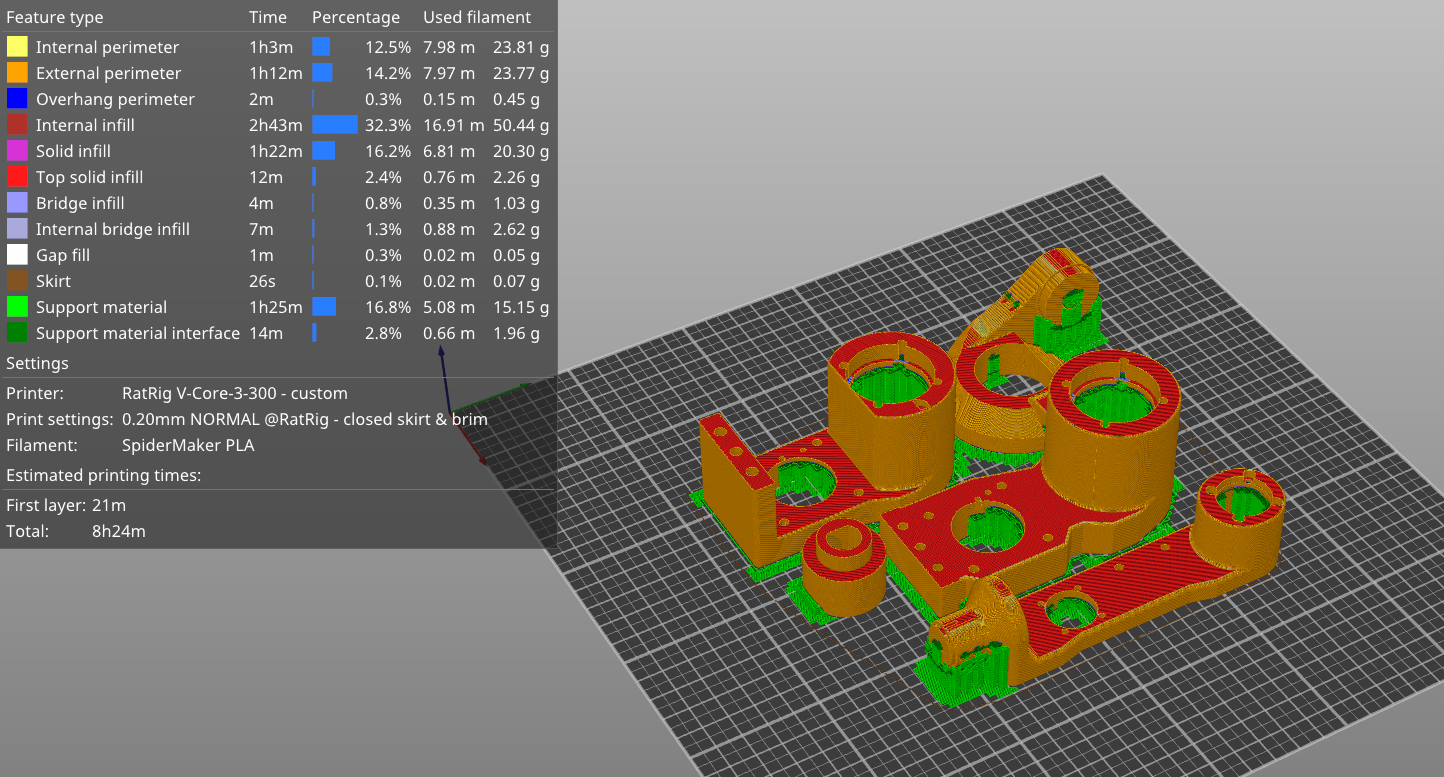Hide Internal bridge infill from preview
1444x777 pixels.
tap(112, 229)
